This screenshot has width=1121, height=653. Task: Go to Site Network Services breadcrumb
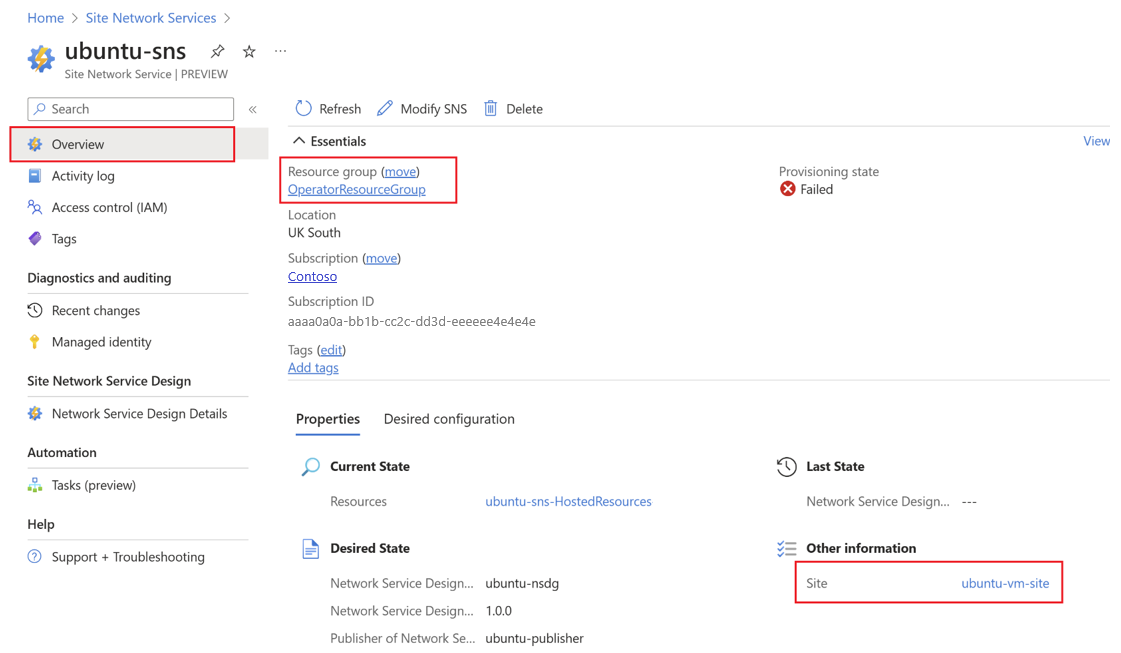[x=151, y=18]
